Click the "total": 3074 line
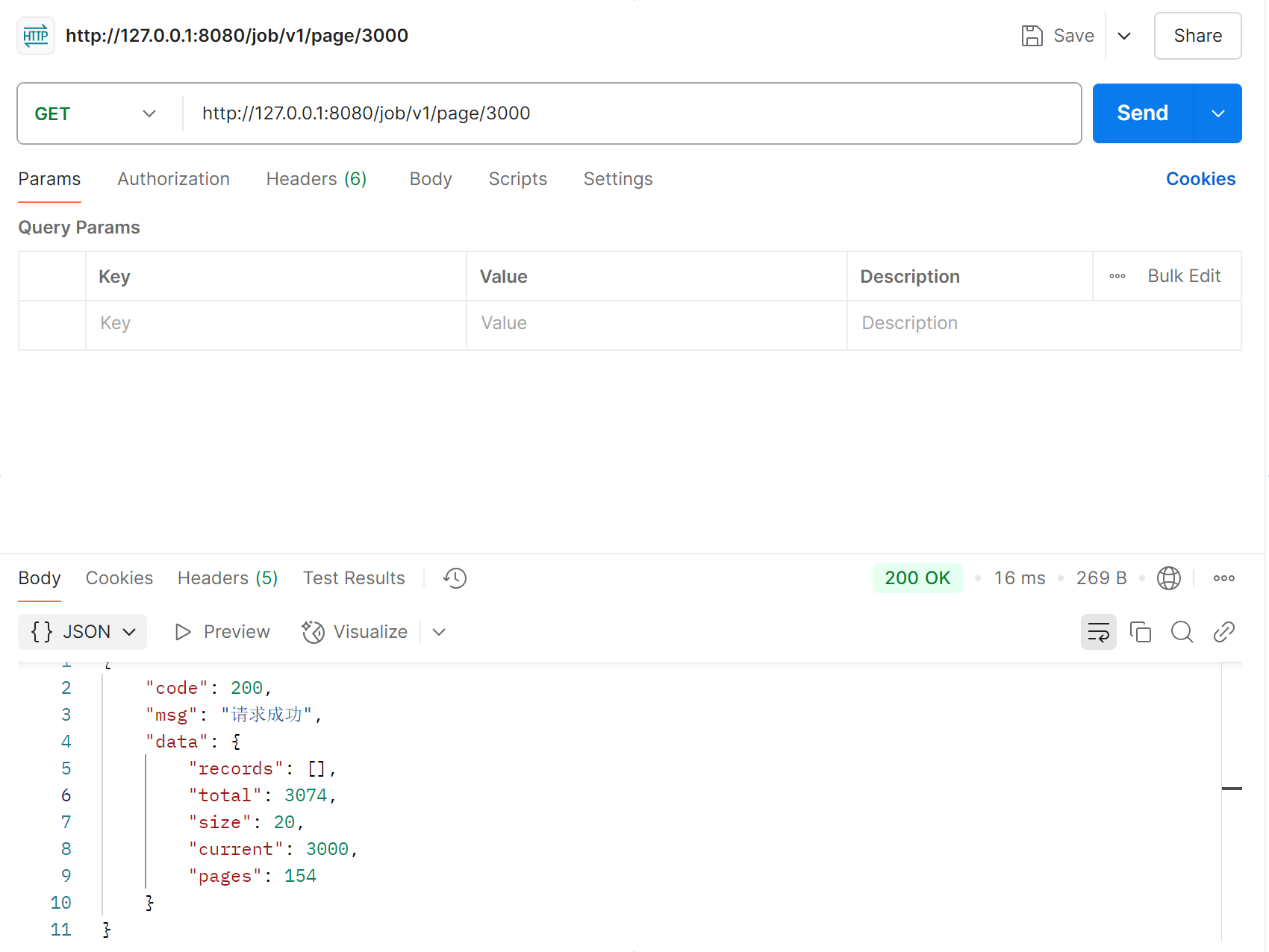 [x=263, y=795]
